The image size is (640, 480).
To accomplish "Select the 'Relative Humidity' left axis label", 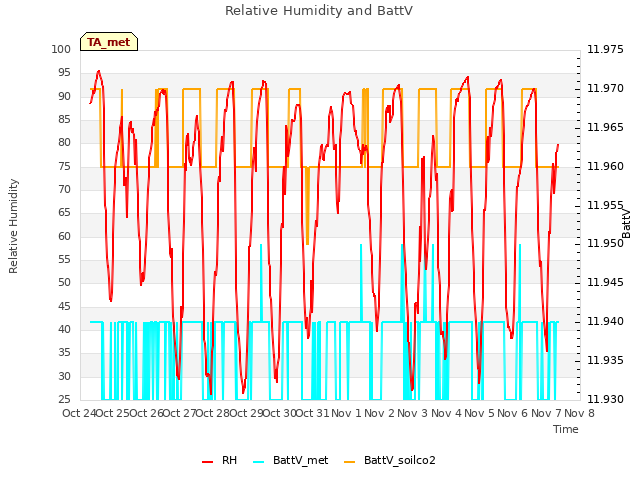I will coord(13,226).
